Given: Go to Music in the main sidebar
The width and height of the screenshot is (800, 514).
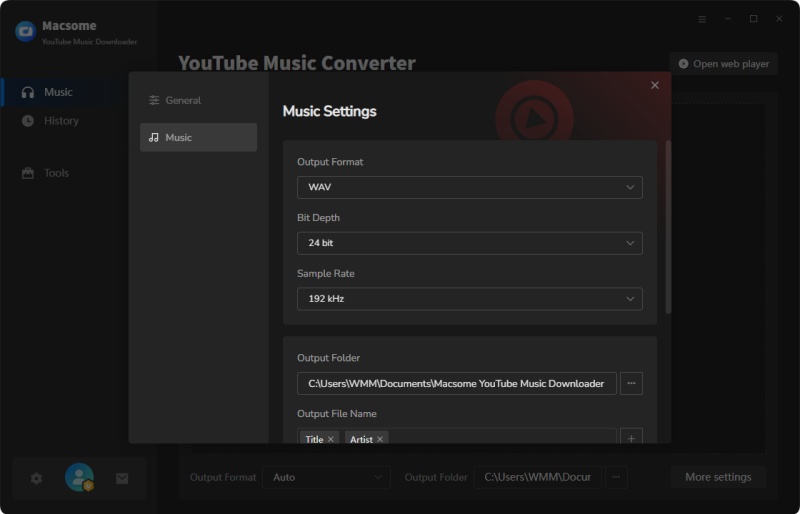Looking at the screenshot, I should [x=64, y=92].
